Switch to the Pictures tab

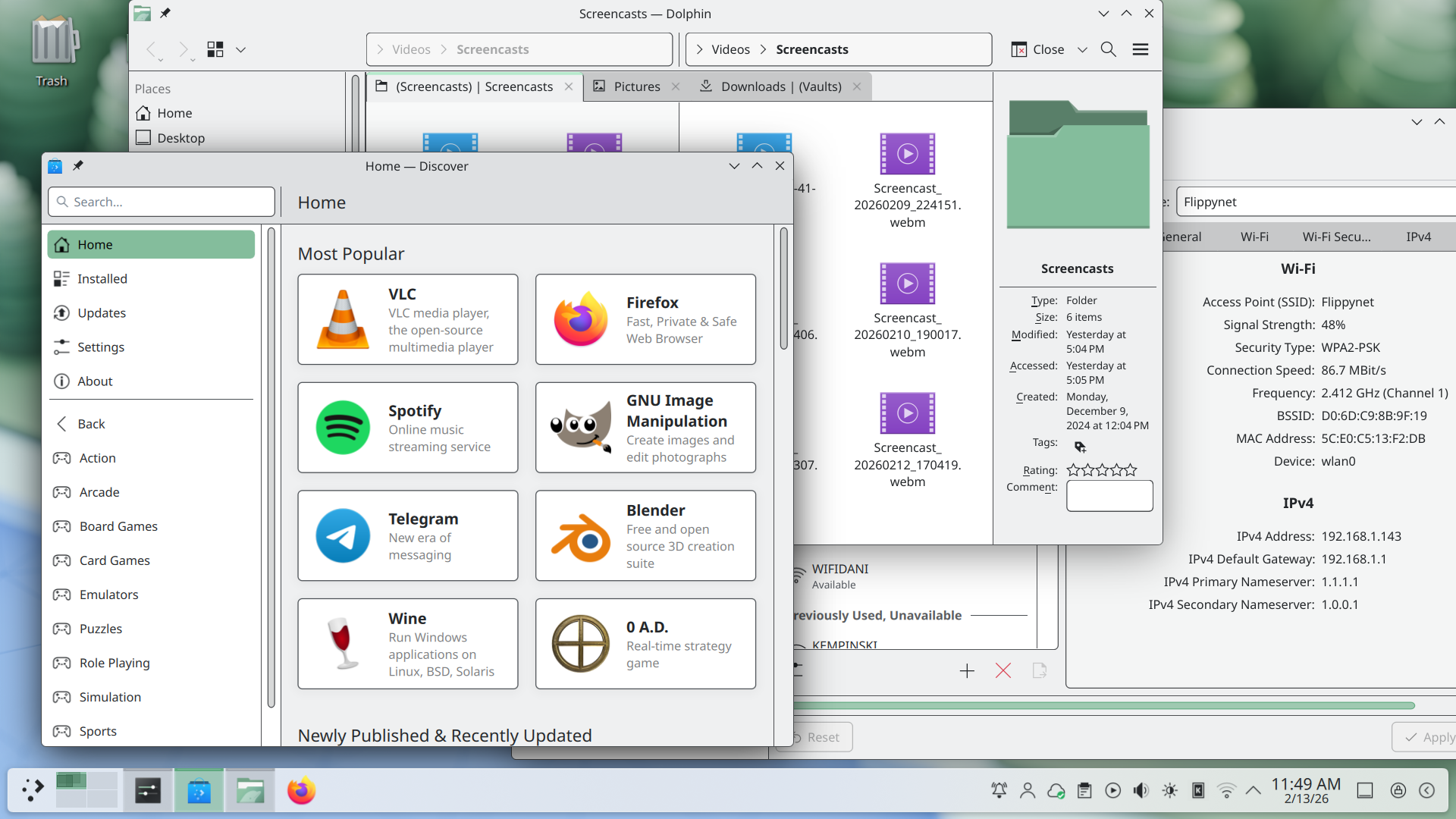click(636, 86)
